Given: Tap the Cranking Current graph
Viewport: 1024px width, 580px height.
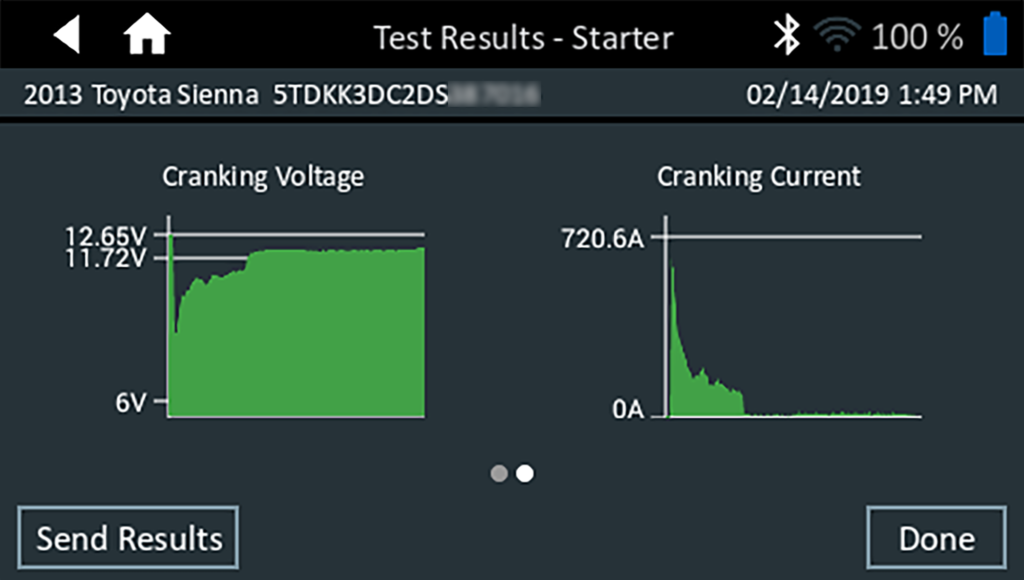Looking at the screenshot, I should tap(793, 340).
